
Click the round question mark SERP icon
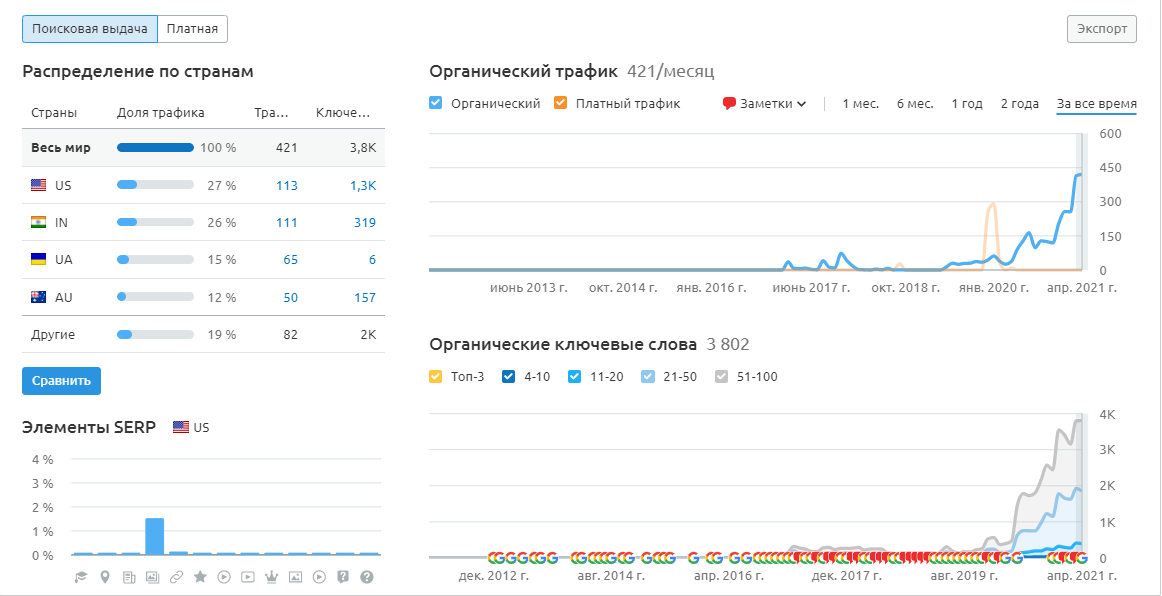[x=367, y=577]
